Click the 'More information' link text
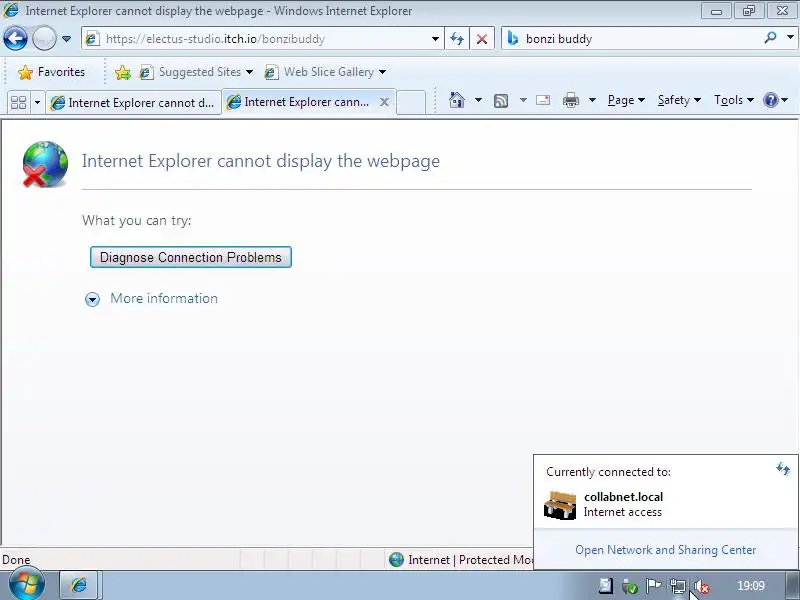800x600 pixels. (164, 298)
